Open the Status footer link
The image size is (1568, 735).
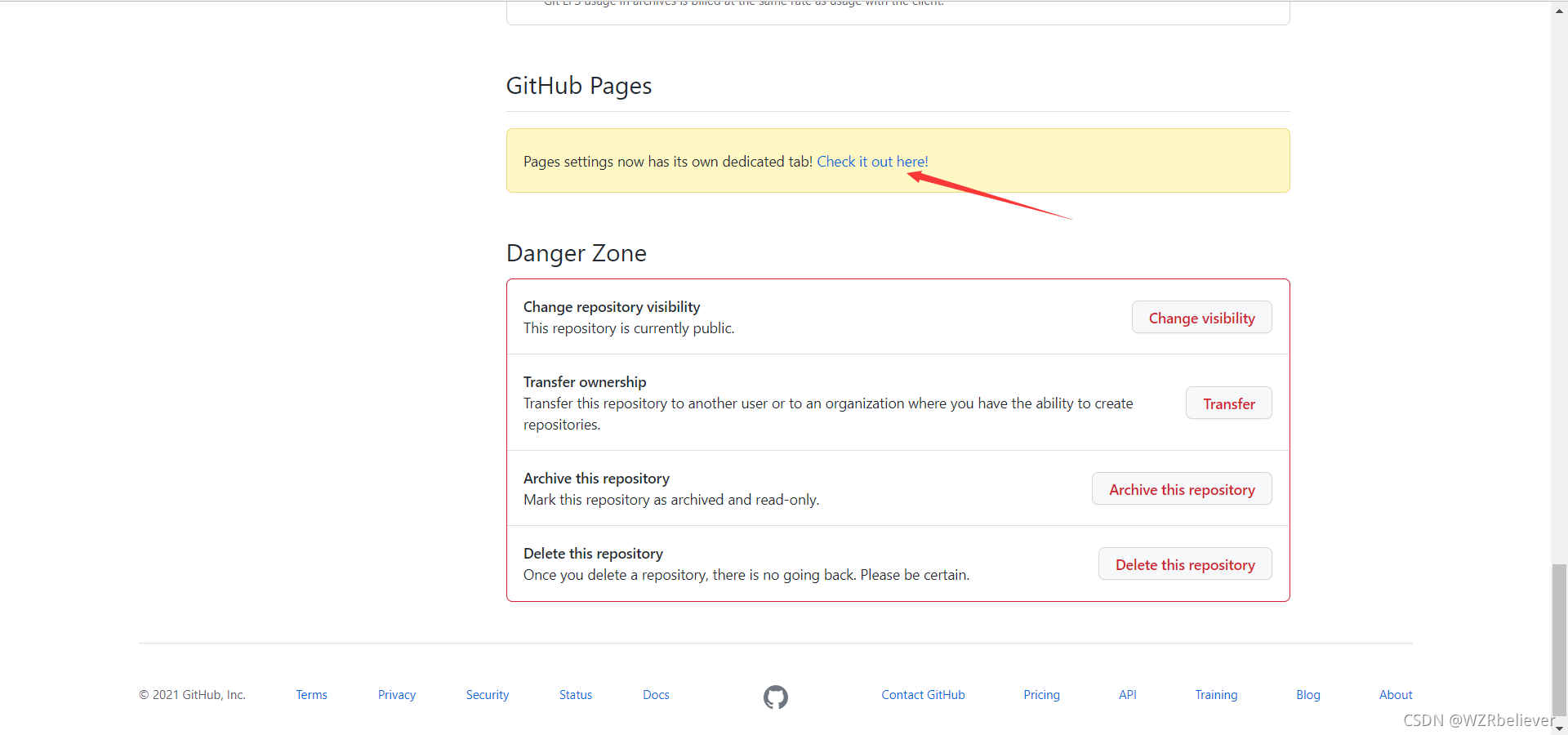[x=576, y=695]
